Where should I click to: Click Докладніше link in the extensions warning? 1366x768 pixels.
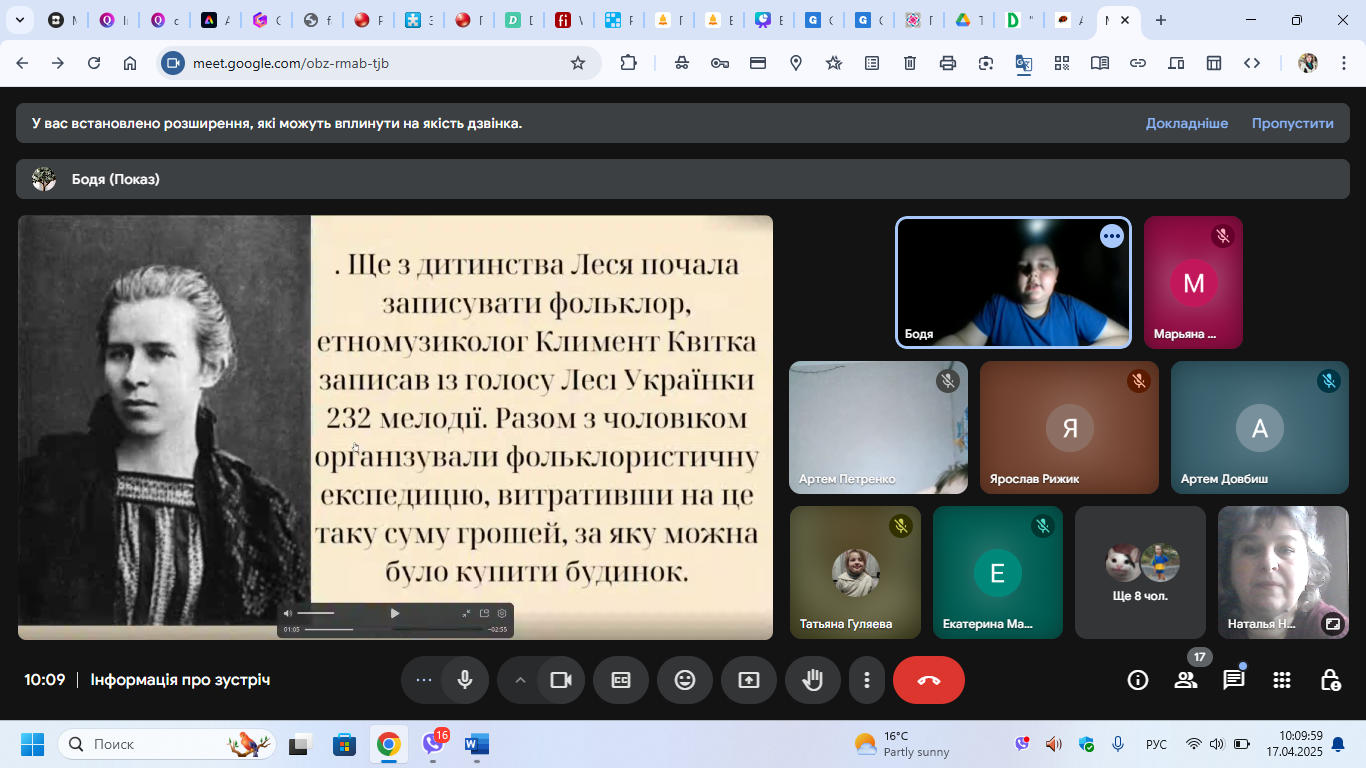pos(1187,123)
